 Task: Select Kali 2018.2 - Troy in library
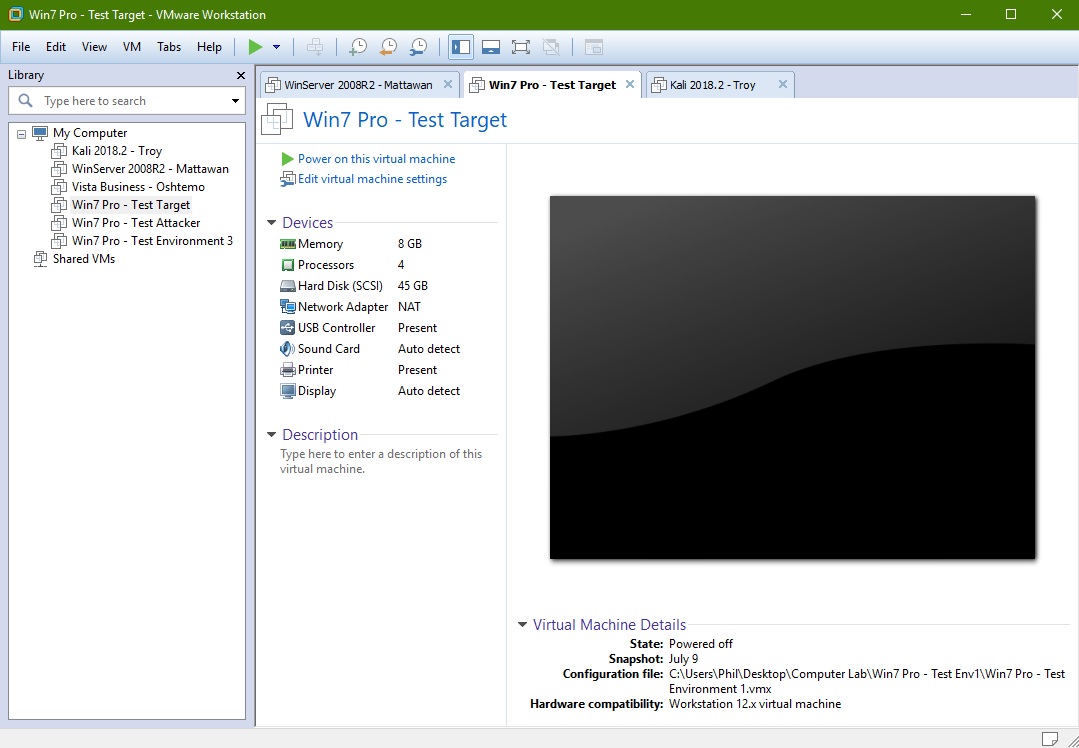click(117, 151)
